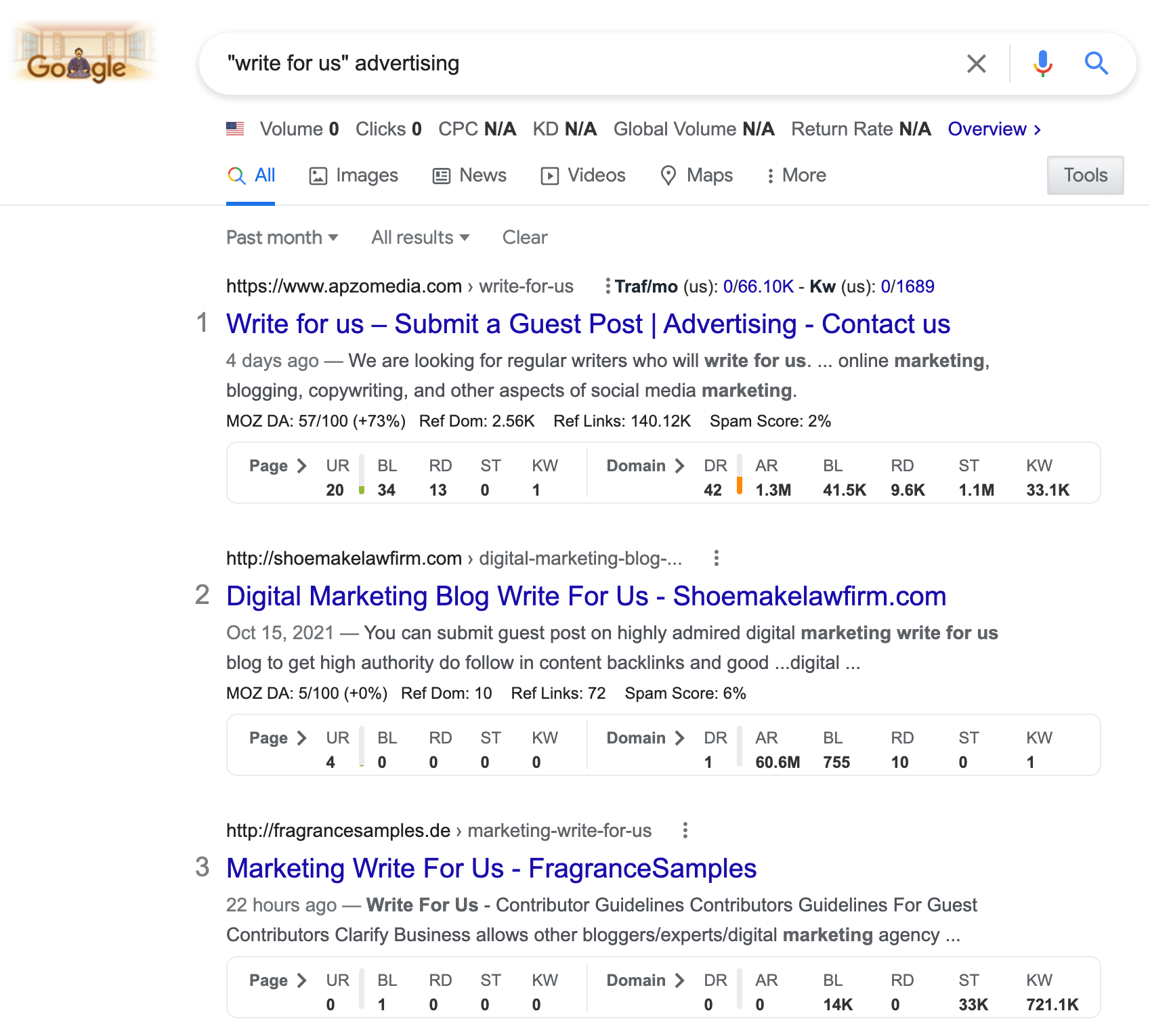Clear the query using the X icon
Image resolution: width=1150 pixels, height=1036 pixels.
click(977, 63)
